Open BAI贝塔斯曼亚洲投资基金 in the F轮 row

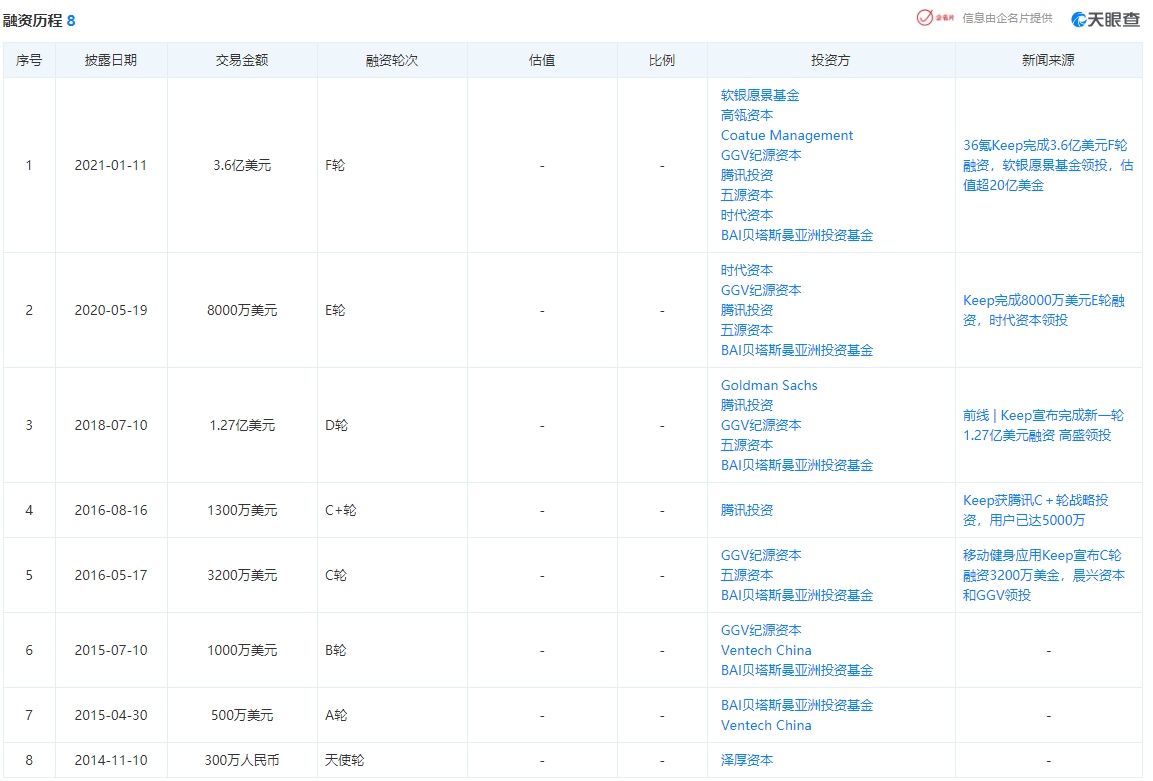[796, 235]
